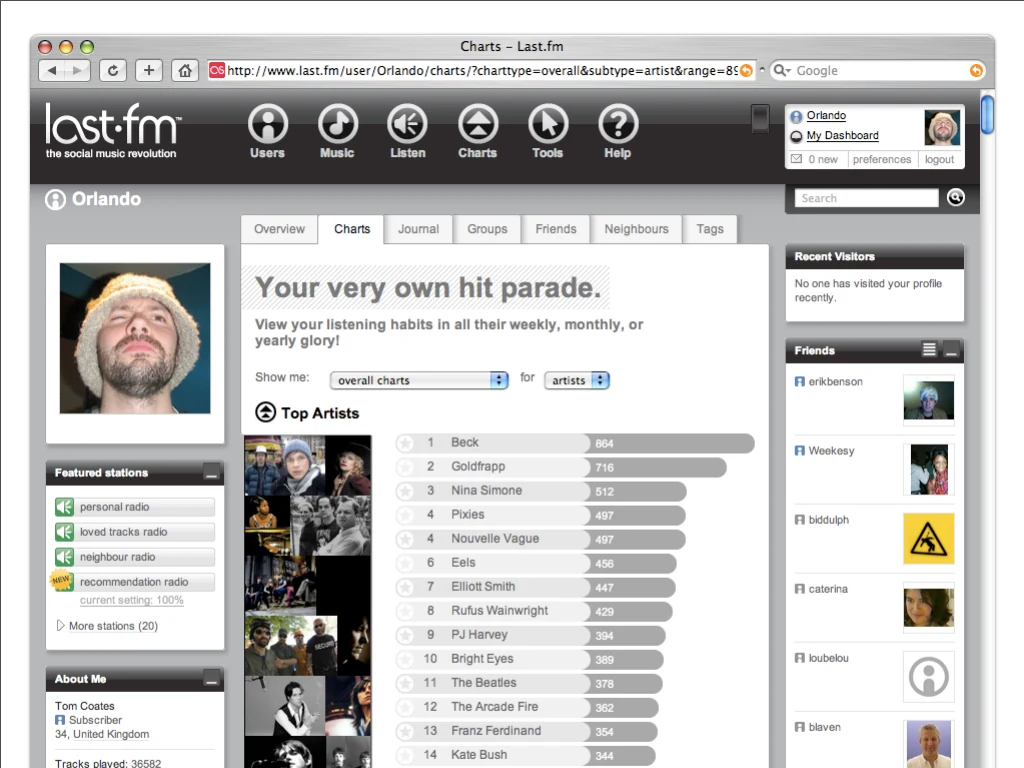Switch to the Neighbours tab

click(636, 229)
